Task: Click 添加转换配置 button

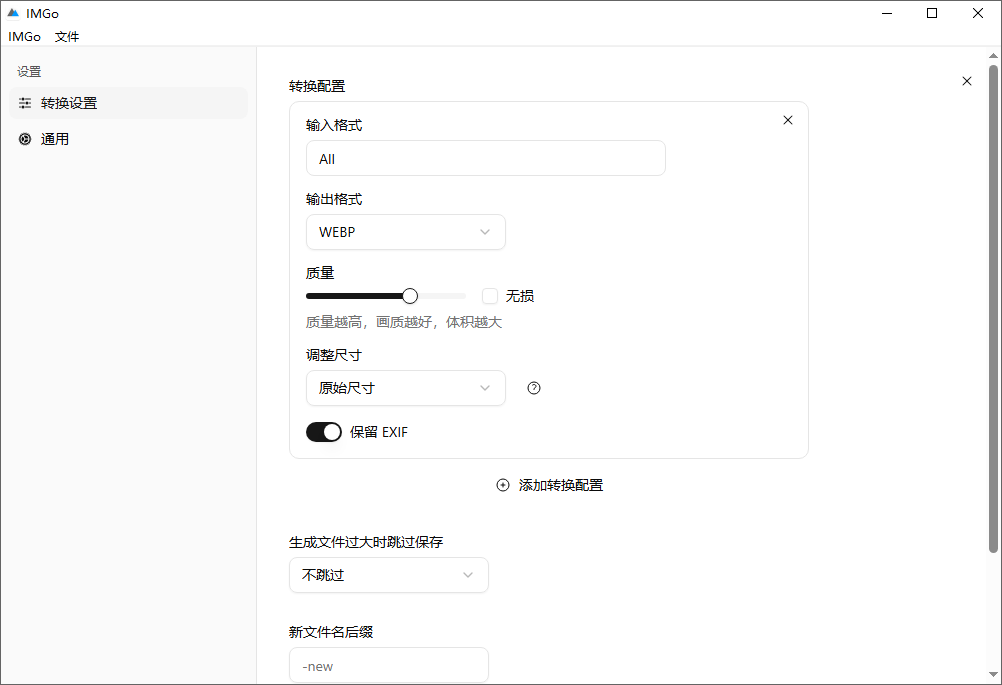Action: click(550, 485)
